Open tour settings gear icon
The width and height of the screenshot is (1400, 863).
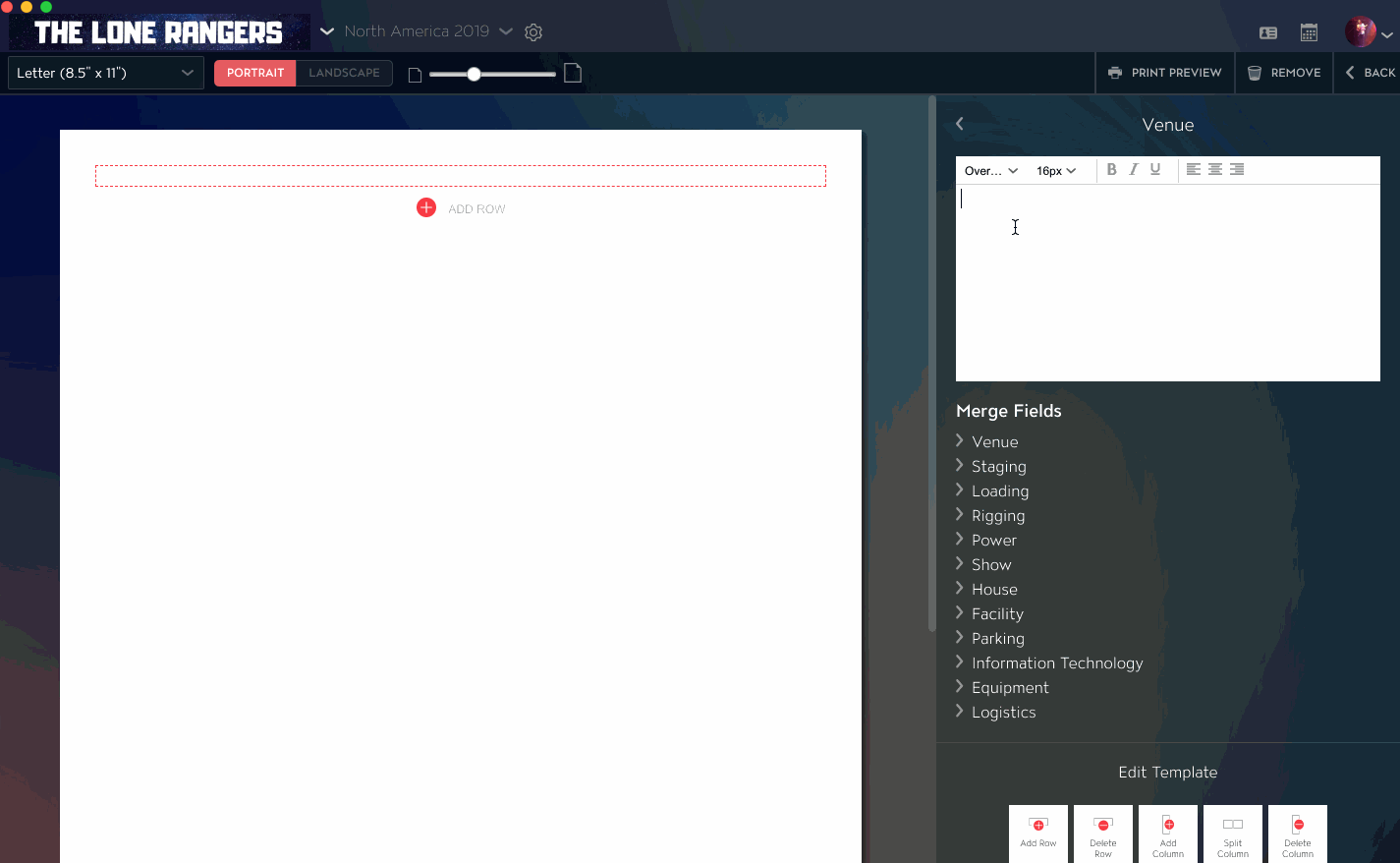click(533, 32)
